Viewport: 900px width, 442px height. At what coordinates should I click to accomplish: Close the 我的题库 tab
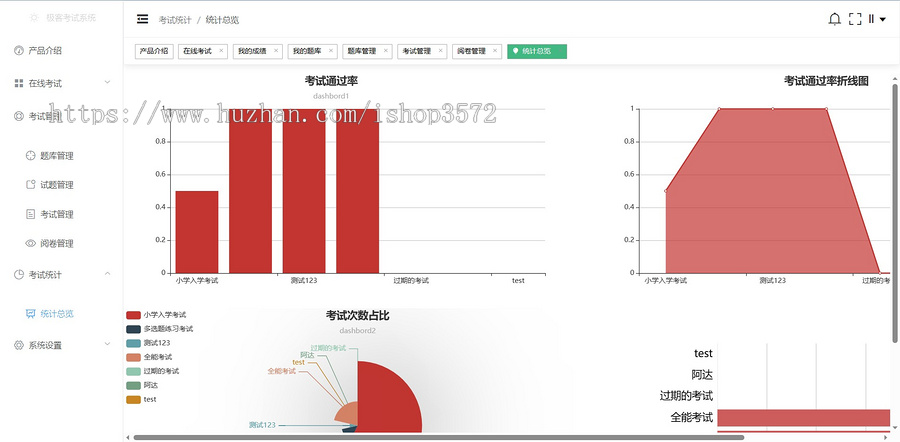(x=331, y=51)
